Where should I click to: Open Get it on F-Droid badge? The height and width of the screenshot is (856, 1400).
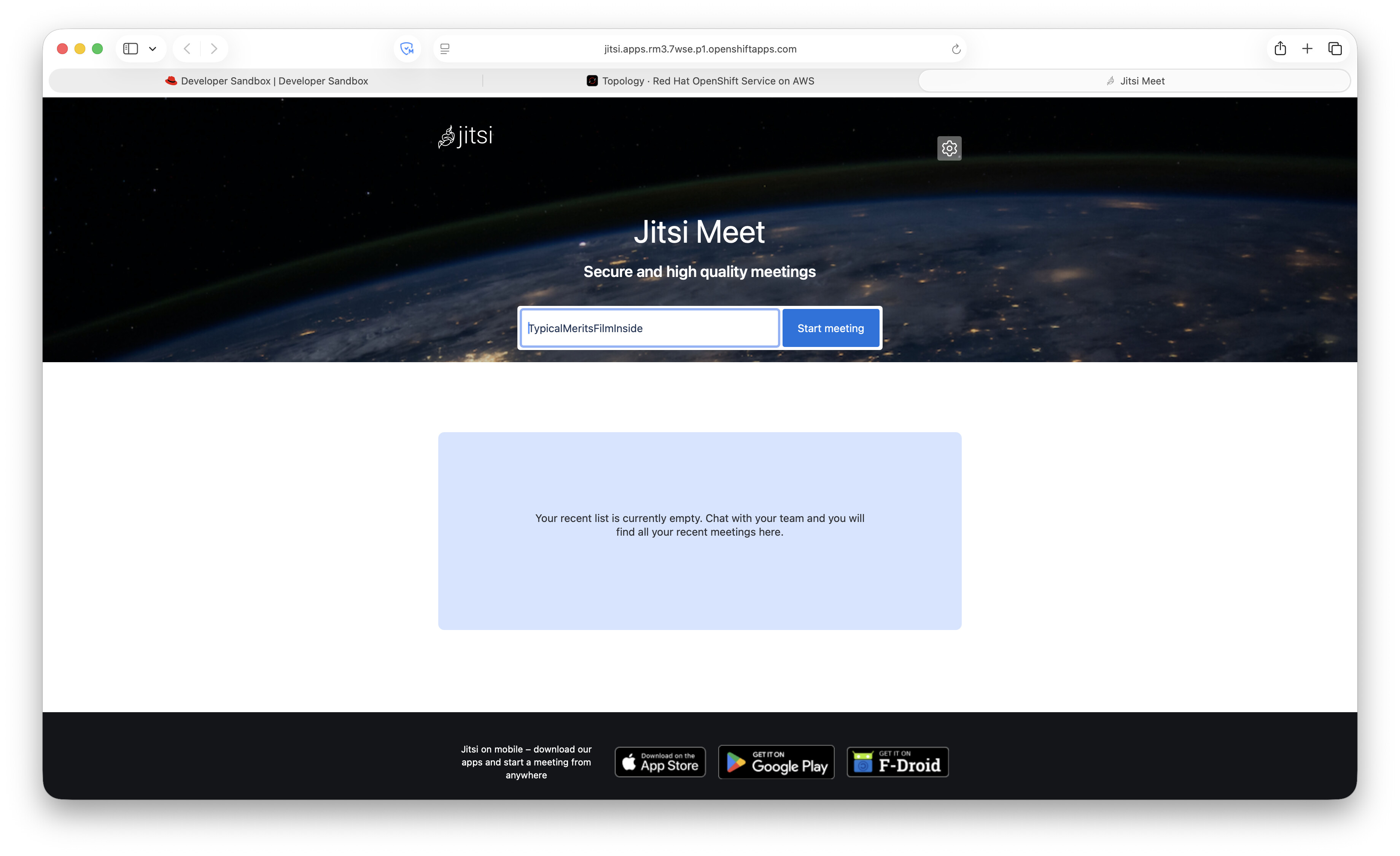tap(897, 762)
